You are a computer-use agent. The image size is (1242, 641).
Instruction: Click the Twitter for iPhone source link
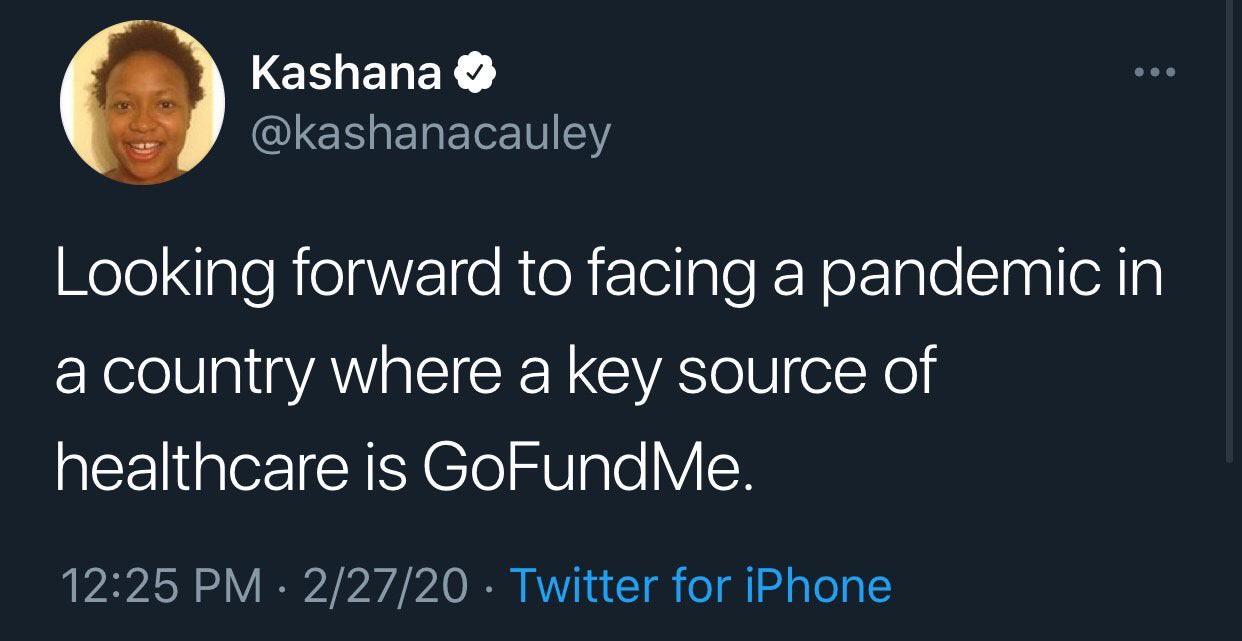click(x=700, y=585)
